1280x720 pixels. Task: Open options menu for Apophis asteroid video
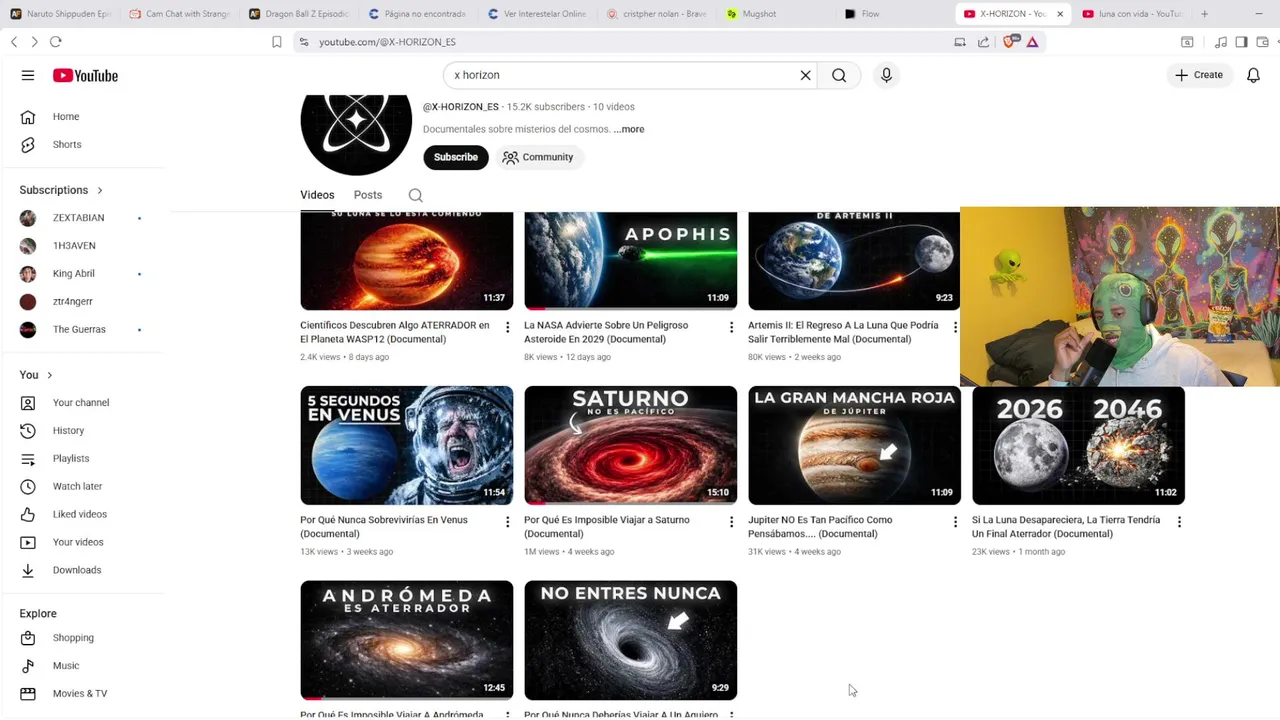[x=731, y=327]
